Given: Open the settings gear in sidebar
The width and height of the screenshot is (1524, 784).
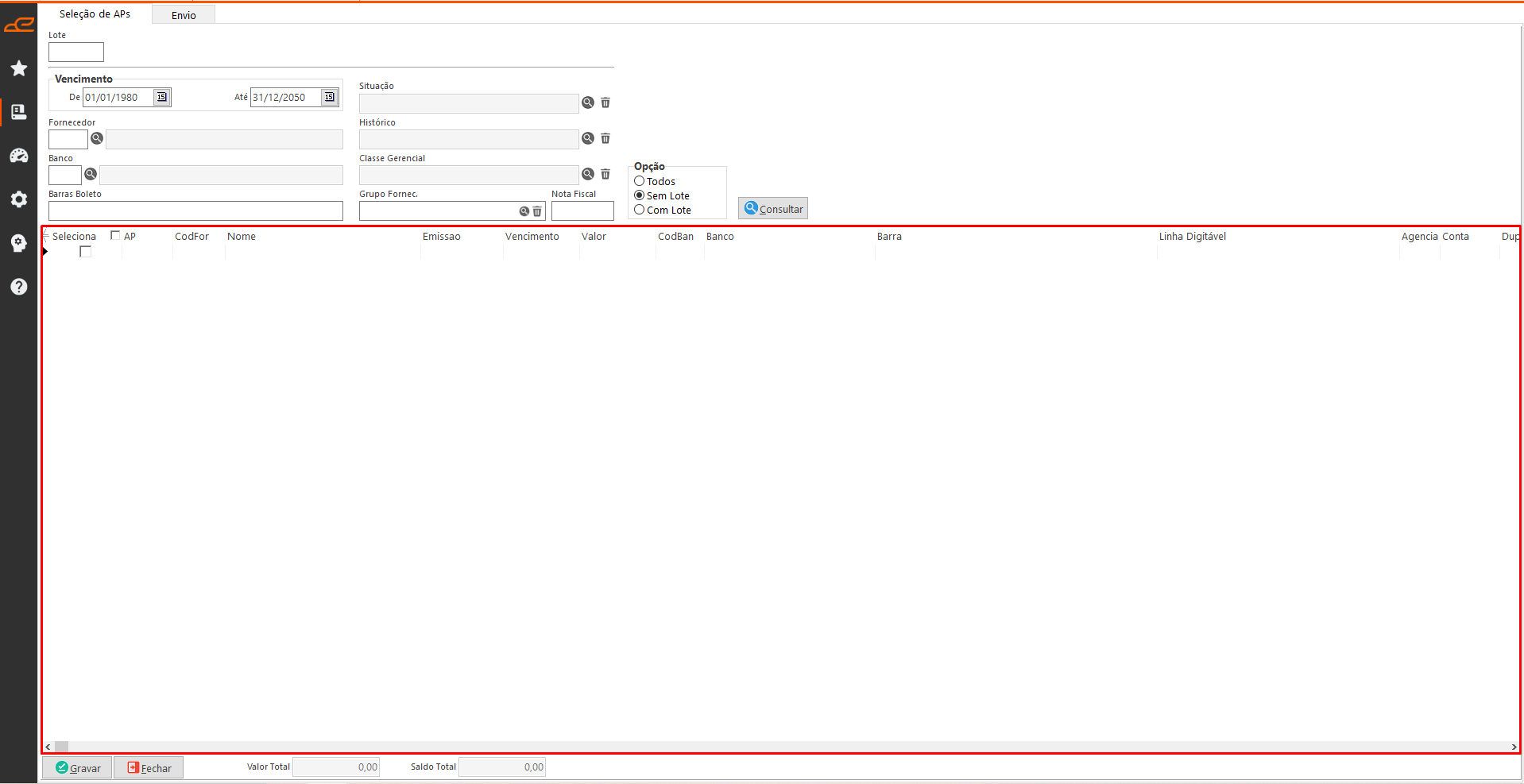Looking at the screenshot, I should pyautogui.click(x=19, y=199).
